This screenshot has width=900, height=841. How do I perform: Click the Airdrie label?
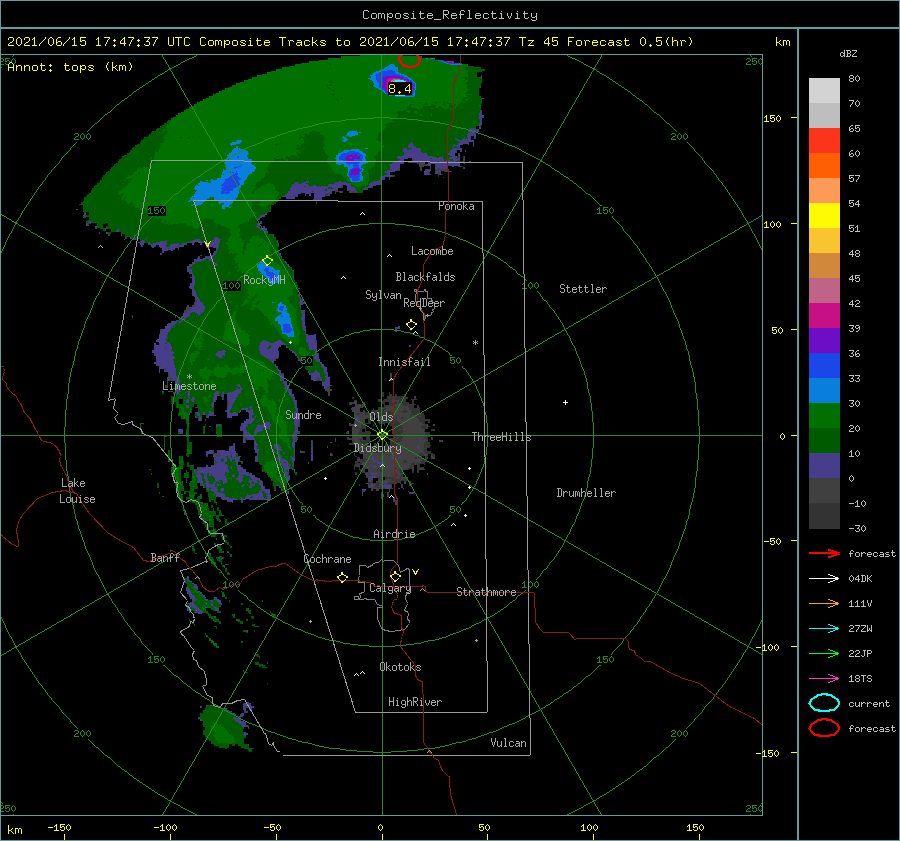[x=394, y=534]
